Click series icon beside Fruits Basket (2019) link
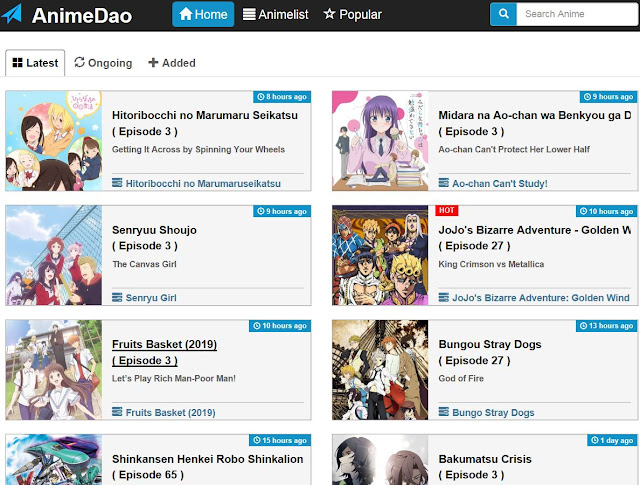Image resolution: width=640 pixels, height=485 pixels. coord(117,412)
